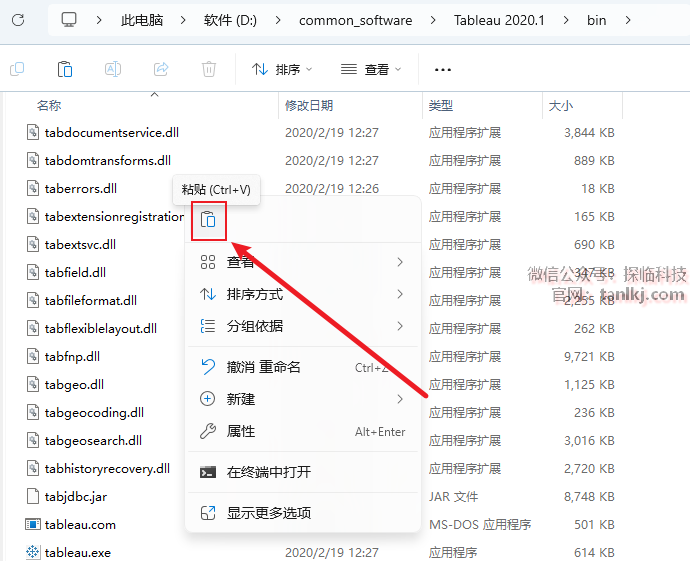Image resolution: width=690 pixels, height=561 pixels.
Task: Expand chevron after common_software breadcrumb
Action: tap(433, 20)
